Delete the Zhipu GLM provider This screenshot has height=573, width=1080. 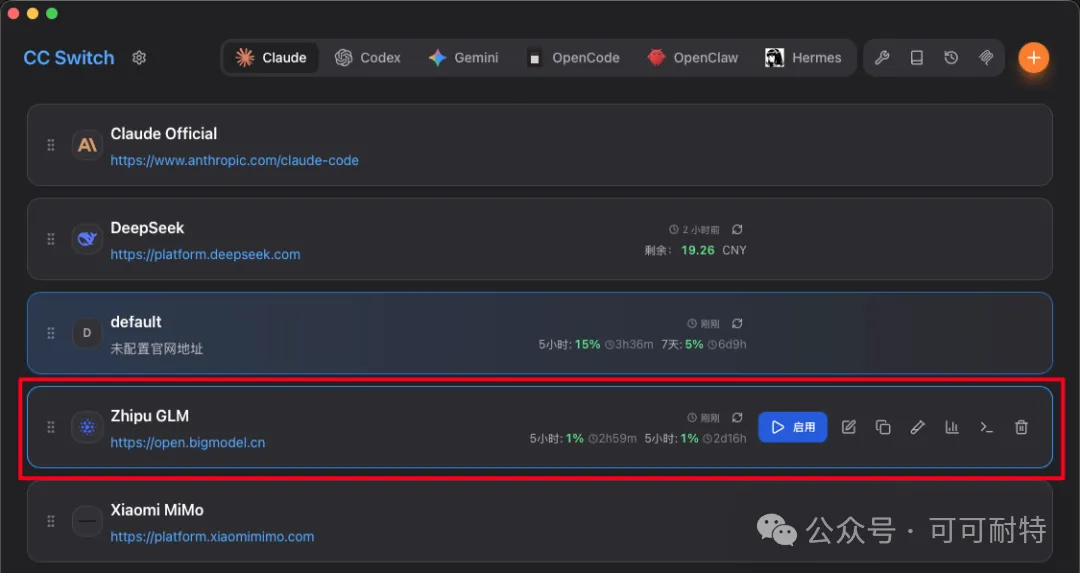1021,427
